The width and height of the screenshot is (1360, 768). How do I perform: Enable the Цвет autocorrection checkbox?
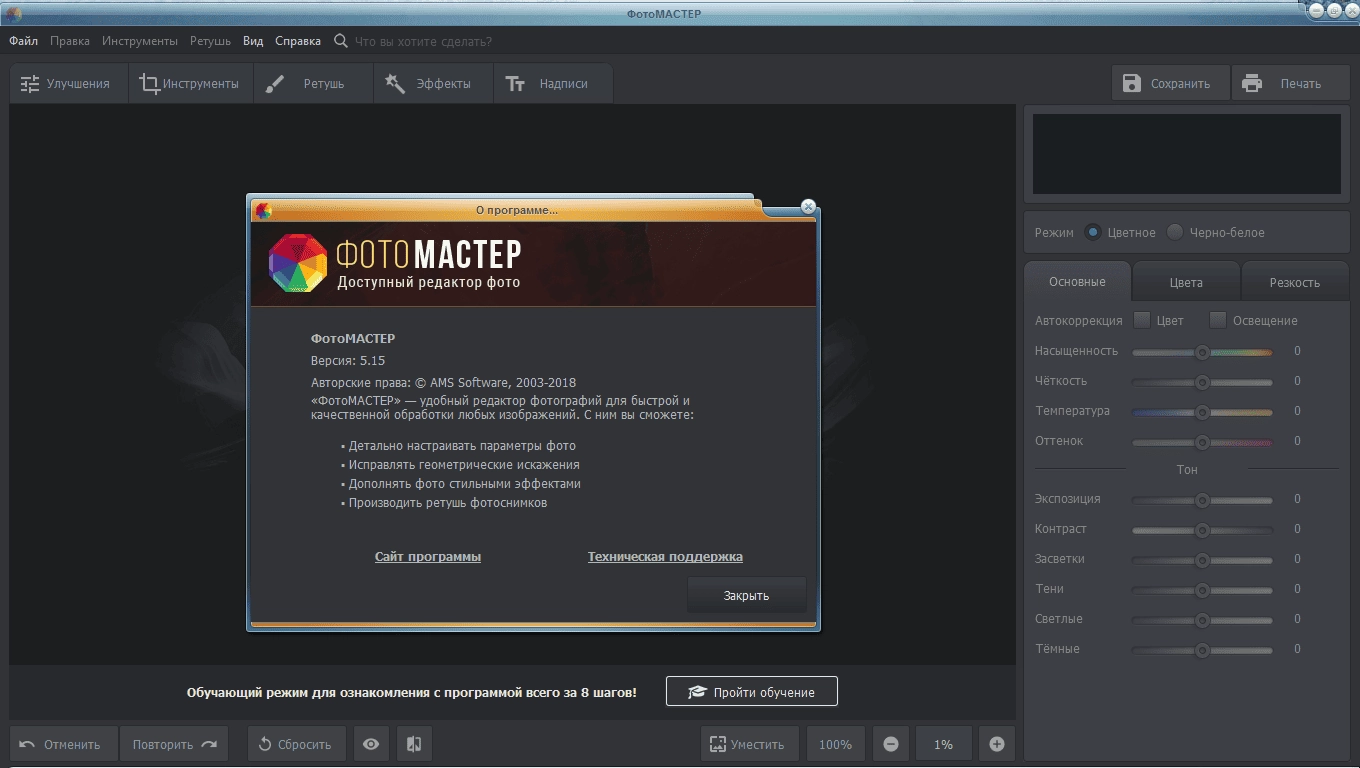pos(1142,320)
